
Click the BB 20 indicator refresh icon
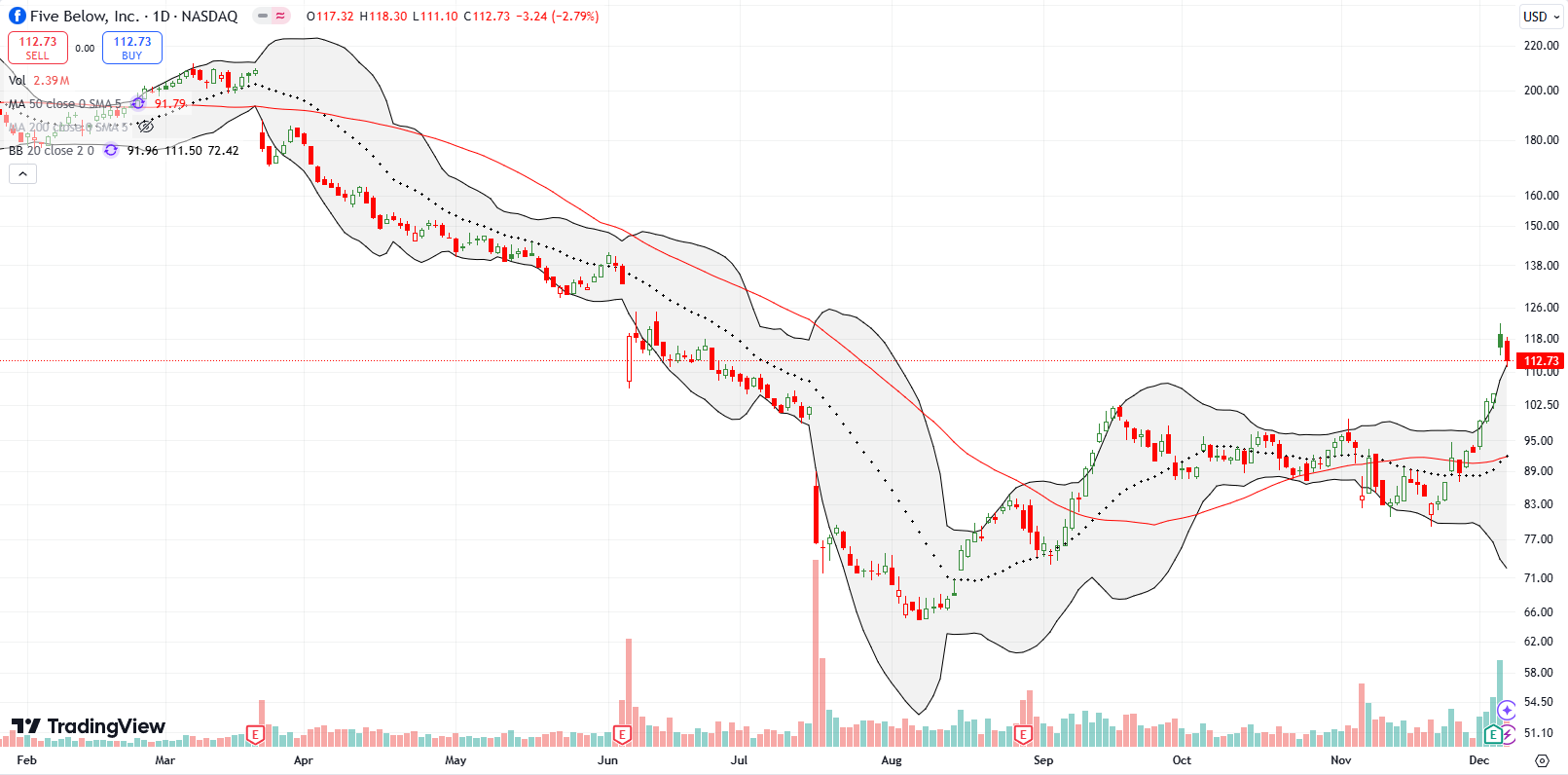(x=111, y=150)
